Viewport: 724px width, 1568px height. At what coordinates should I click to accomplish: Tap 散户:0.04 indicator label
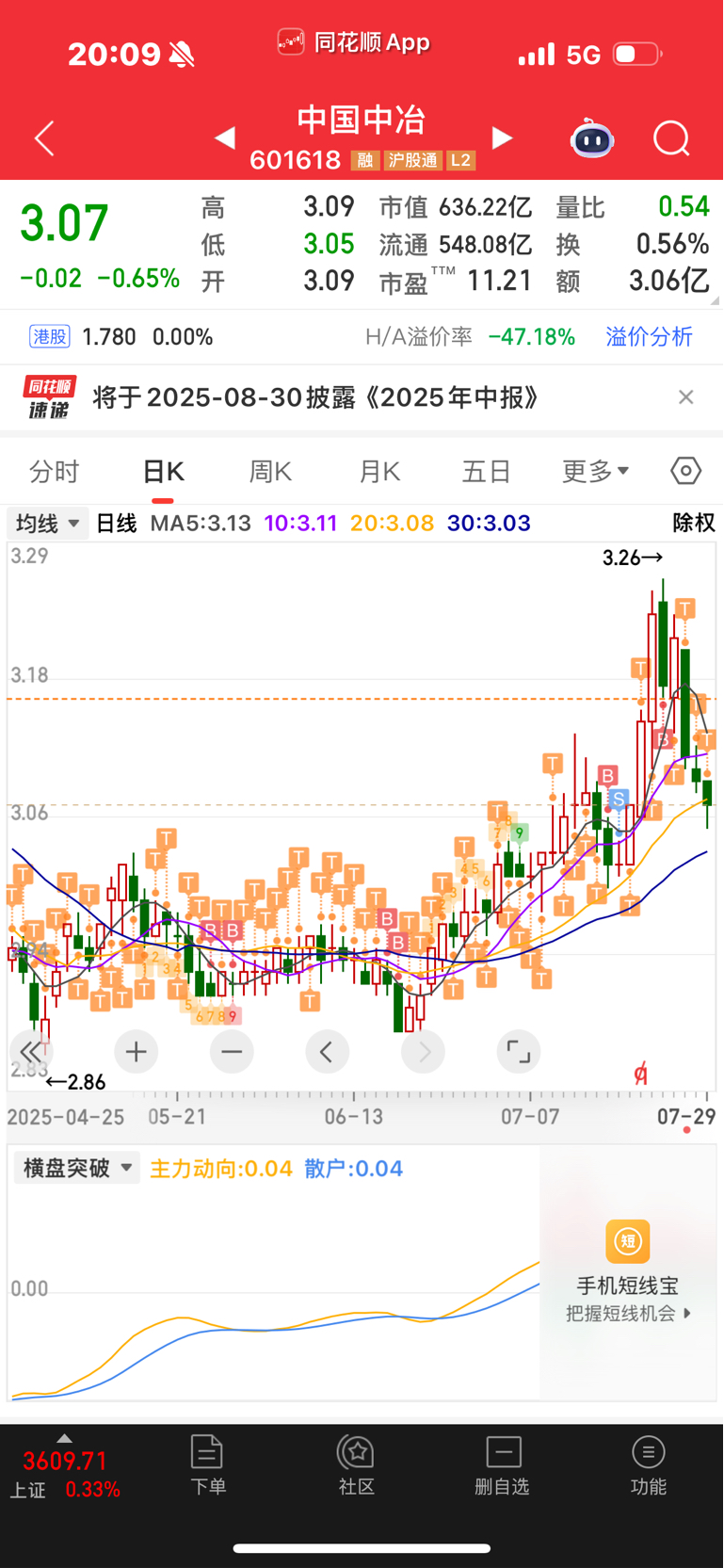pos(354,1169)
